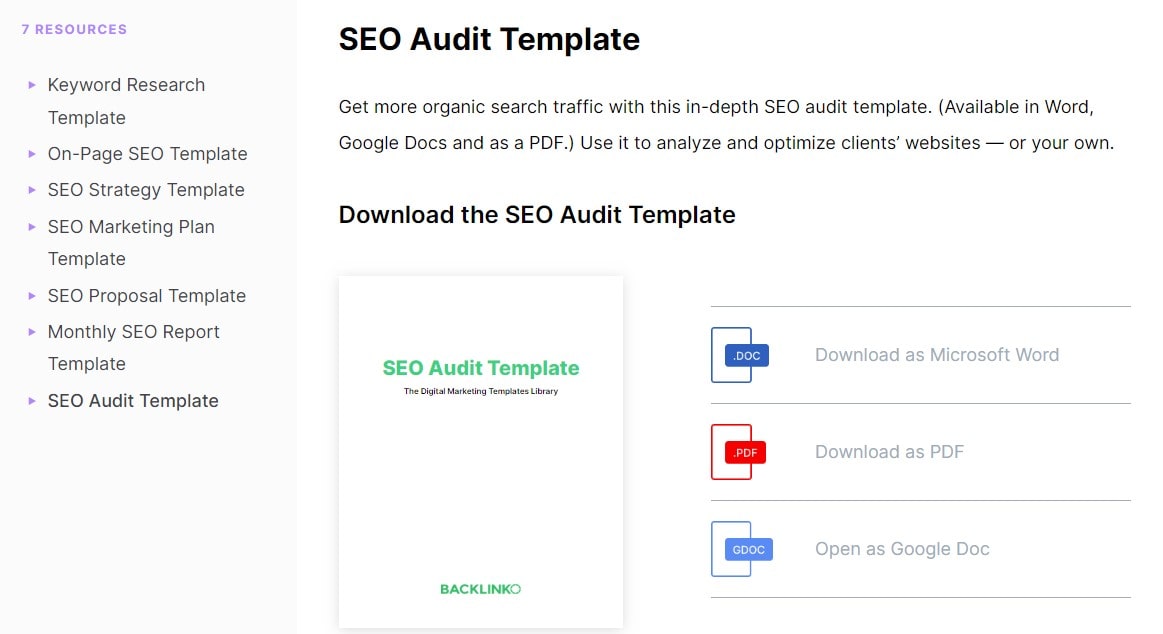Viewport: 1163px width, 634px height.
Task: Click the Backlinko logo on the template cover
Action: (x=480, y=588)
